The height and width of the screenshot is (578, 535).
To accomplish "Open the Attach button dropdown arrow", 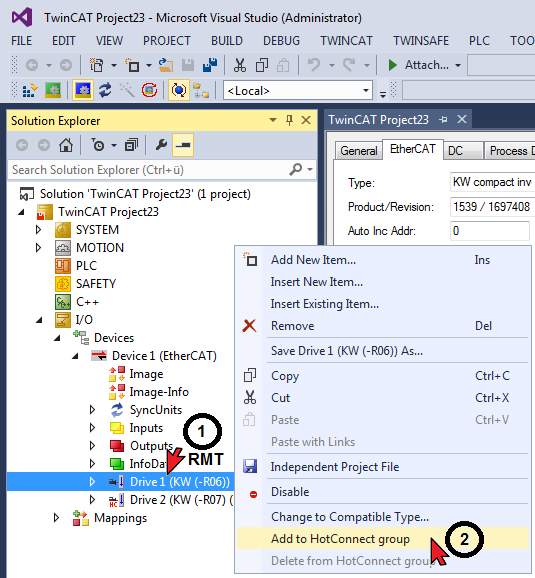I will click(458, 66).
